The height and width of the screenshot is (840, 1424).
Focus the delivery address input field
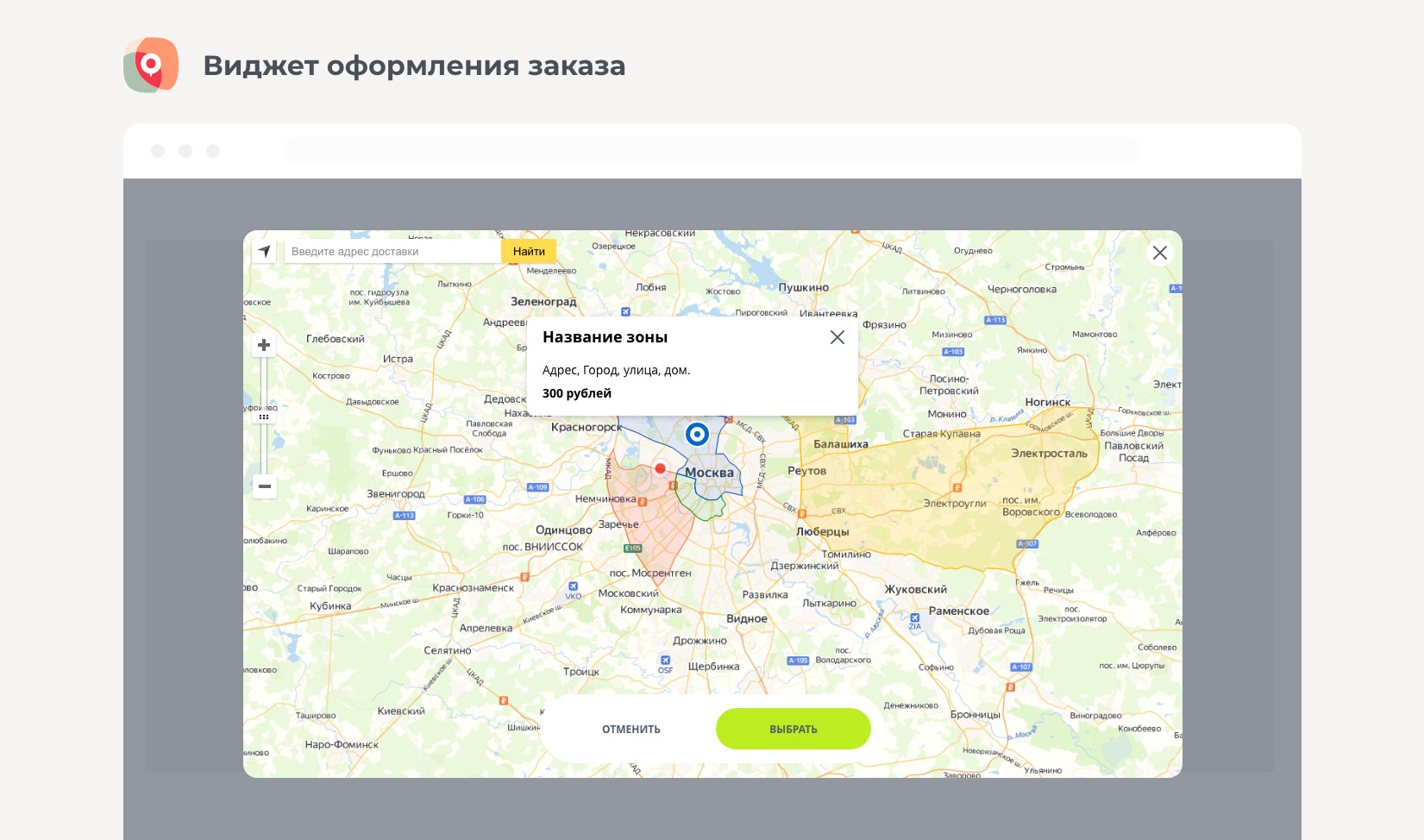[392, 251]
